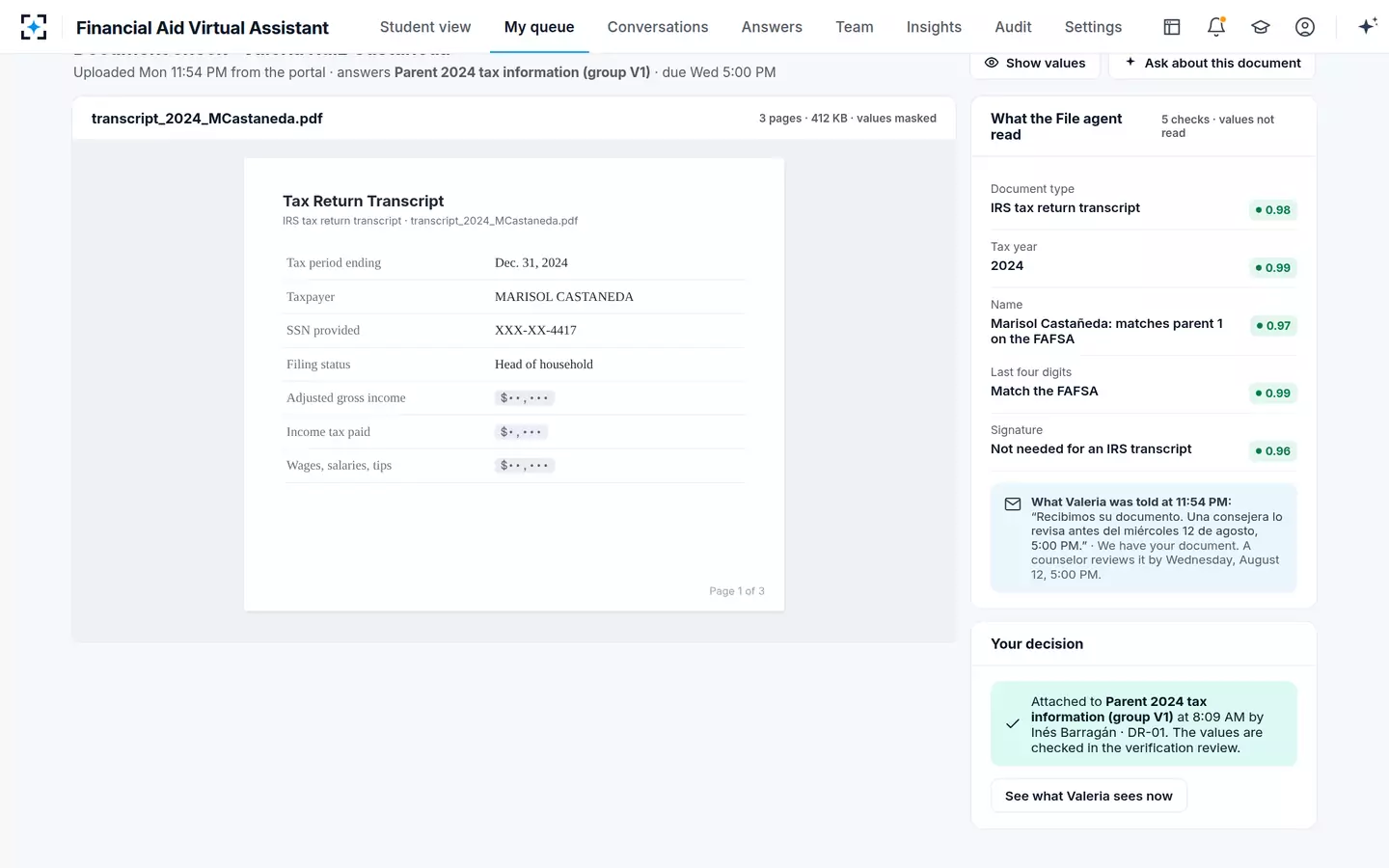Click 'IRS tax return transcript' document type value
The height and width of the screenshot is (868, 1389).
[x=1065, y=208]
